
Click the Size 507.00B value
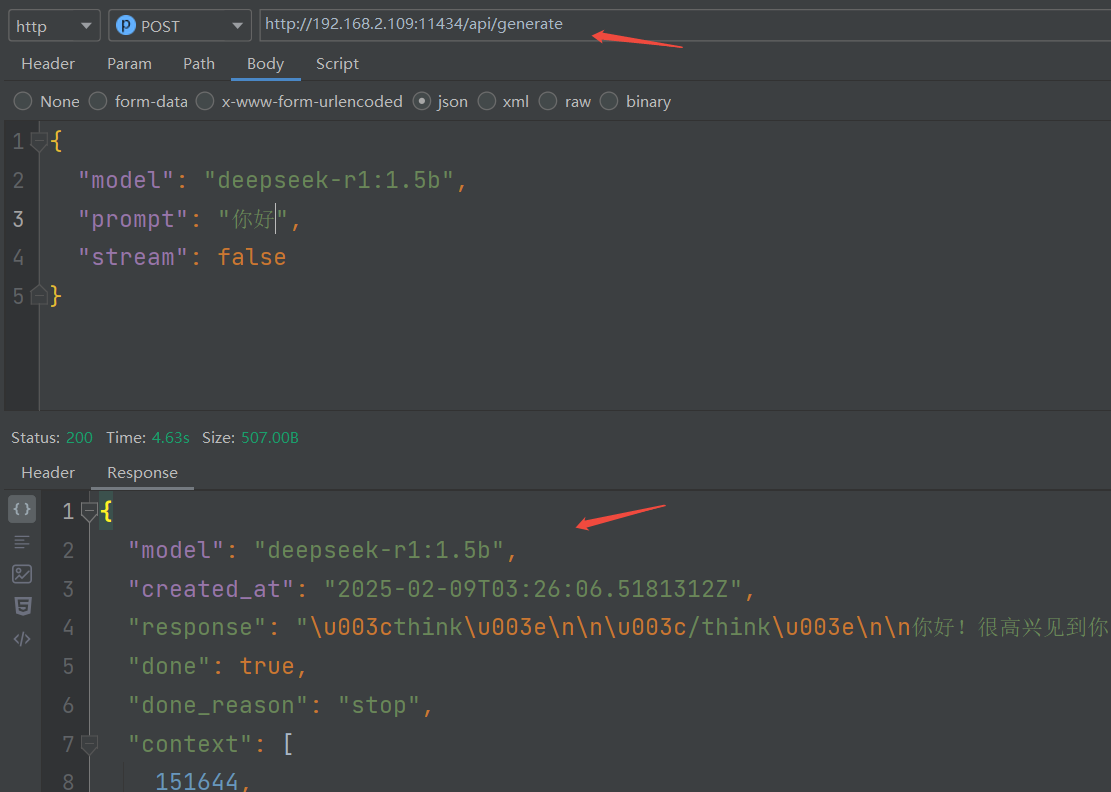pos(269,438)
